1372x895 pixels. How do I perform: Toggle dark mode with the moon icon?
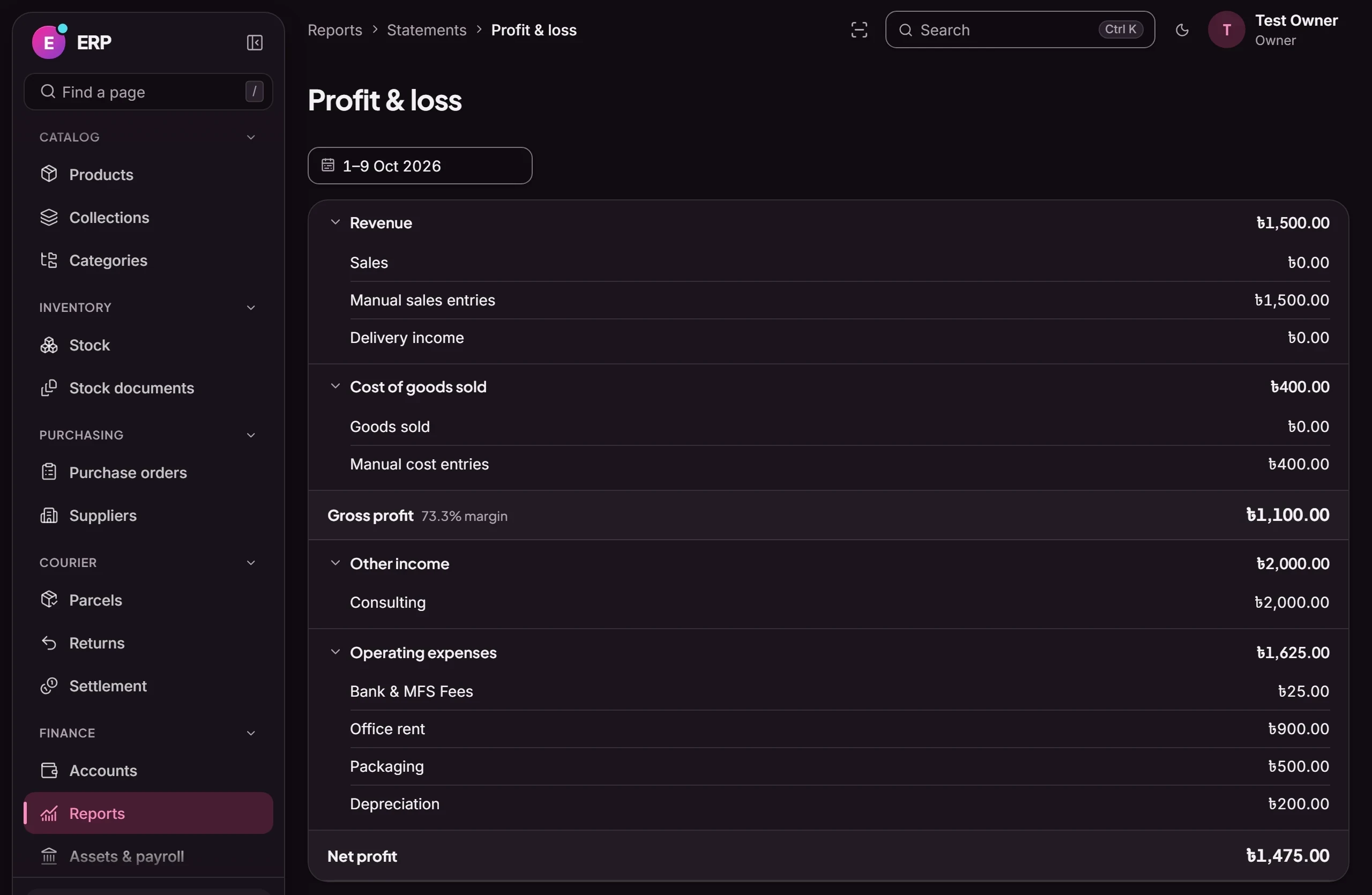click(1182, 30)
